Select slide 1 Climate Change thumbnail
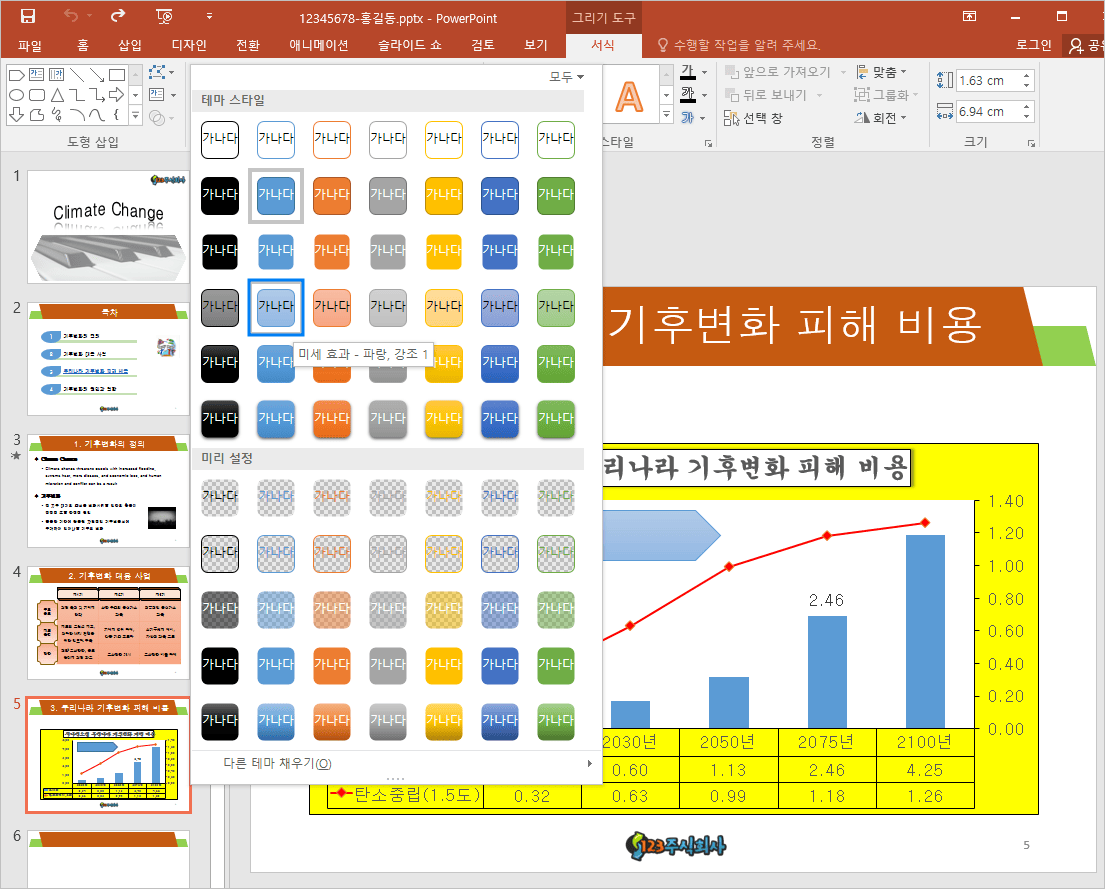1105x889 pixels. click(x=108, y=227)
